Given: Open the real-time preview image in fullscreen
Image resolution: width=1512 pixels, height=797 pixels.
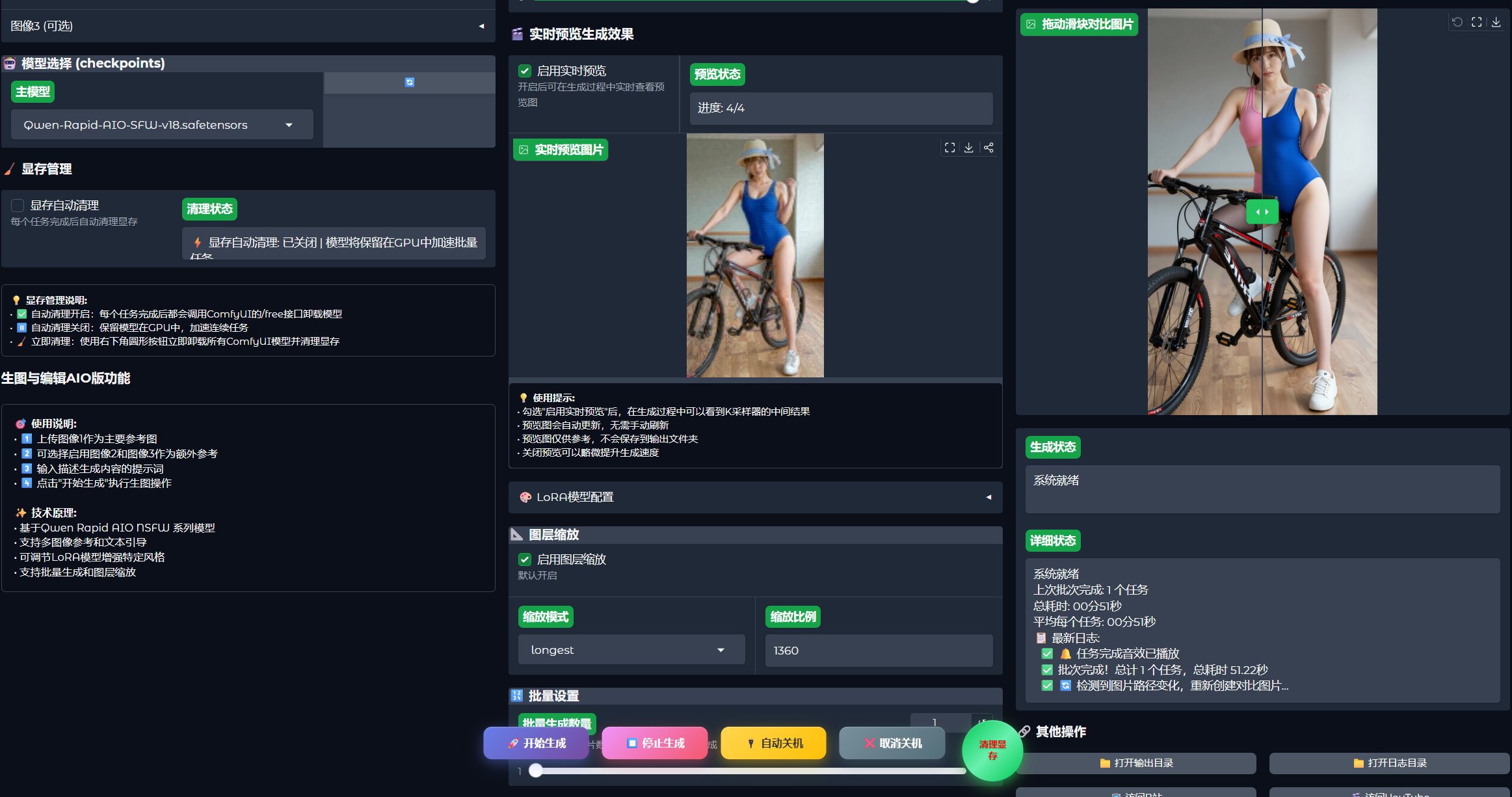Looking at the screenshot, I should tap(949, 148).
